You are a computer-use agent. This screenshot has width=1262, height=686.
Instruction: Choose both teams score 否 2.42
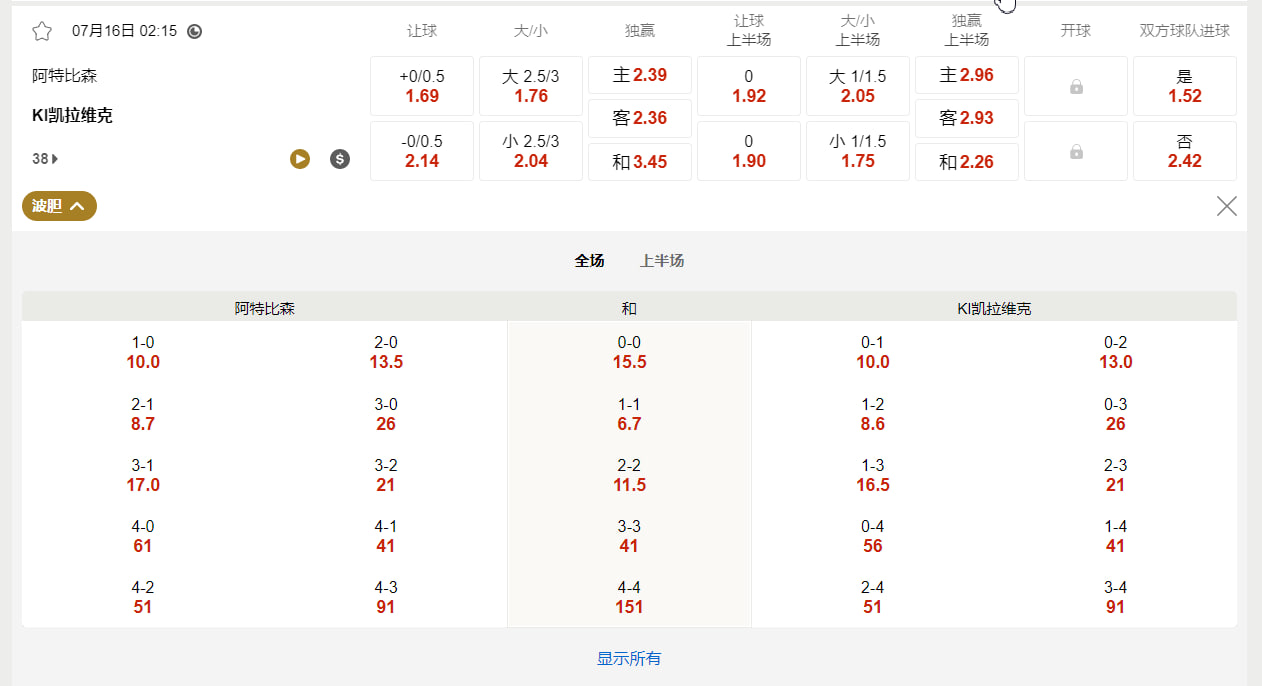[1185, 151]
